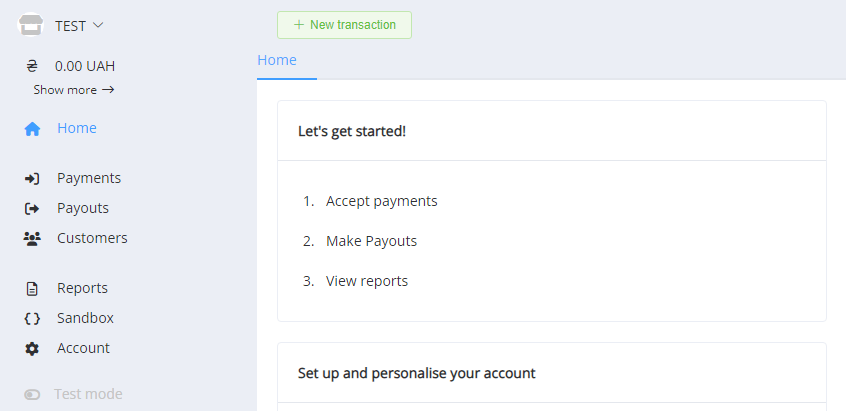Image resolution: width=846 pixels, height=411 pixels.
Task: Click the Payments arrow-in icon
Action: [x=32, y=179]
